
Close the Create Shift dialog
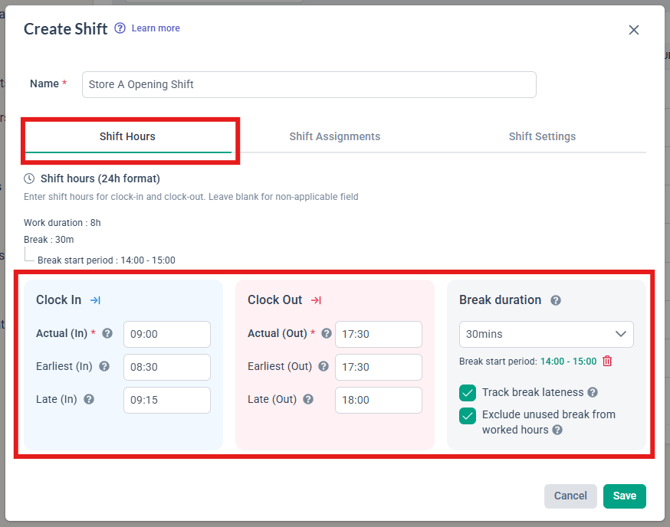tap(634, 30)
